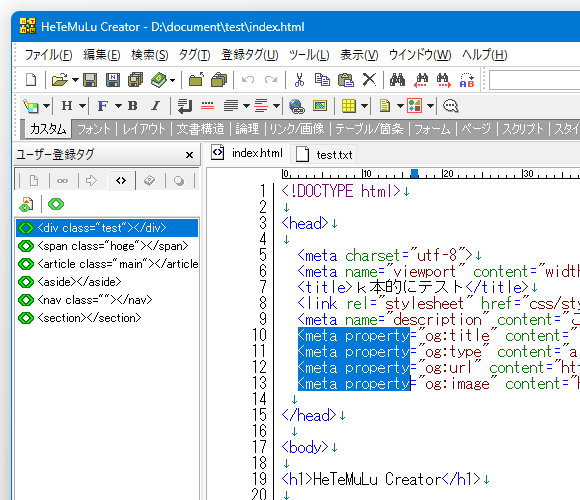
Task: Insert image with the picture icon
Action: pyautogui.click(x=320, y=106)
